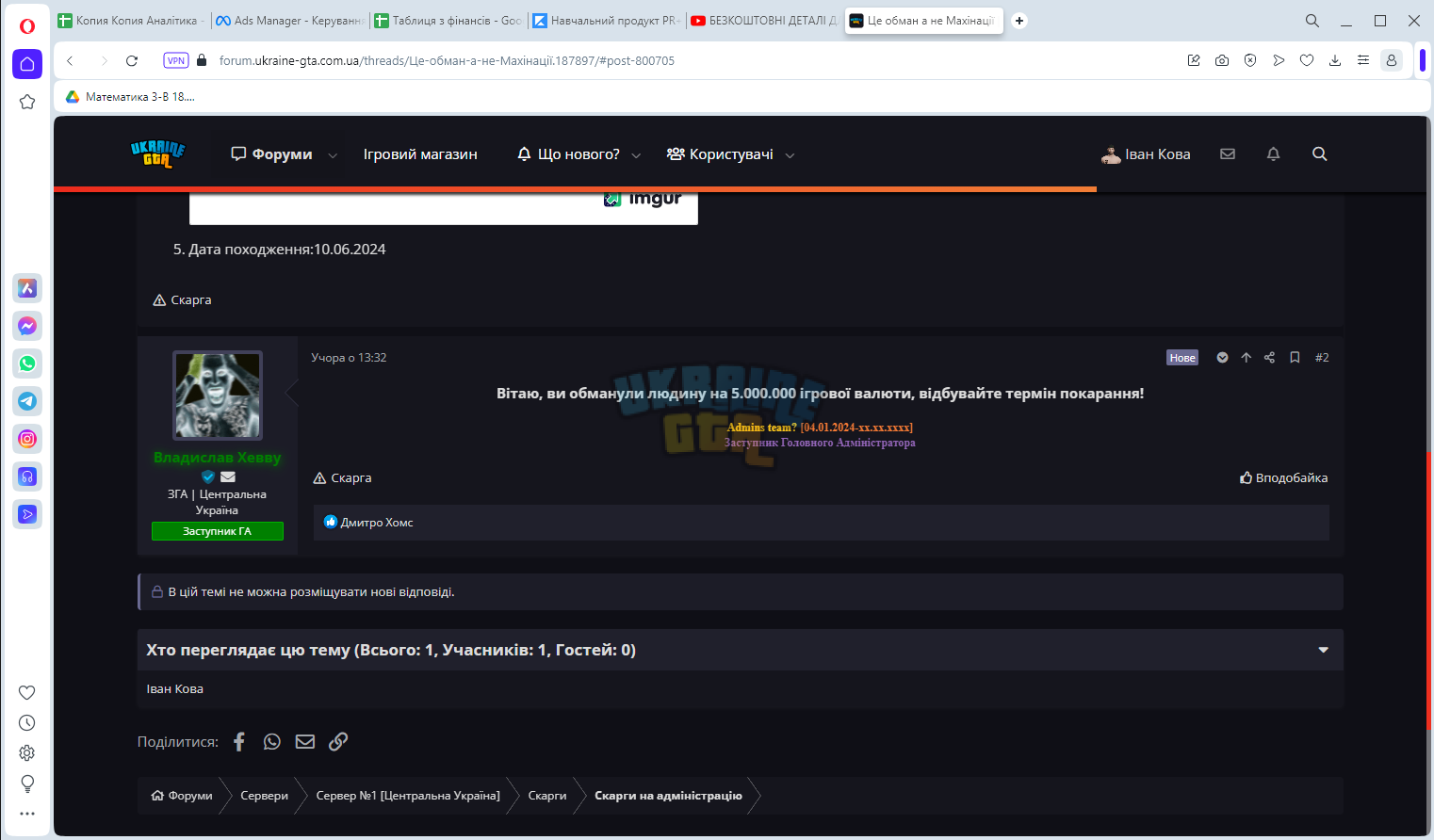Open browser search tabs magnifier
This screenshot has height=840, width=1434.
[1312, 21]
